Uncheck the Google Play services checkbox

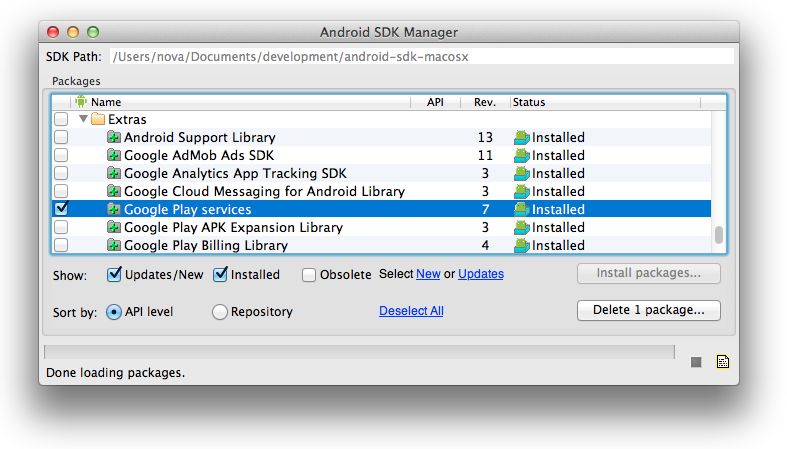click(x=61, y=209)
